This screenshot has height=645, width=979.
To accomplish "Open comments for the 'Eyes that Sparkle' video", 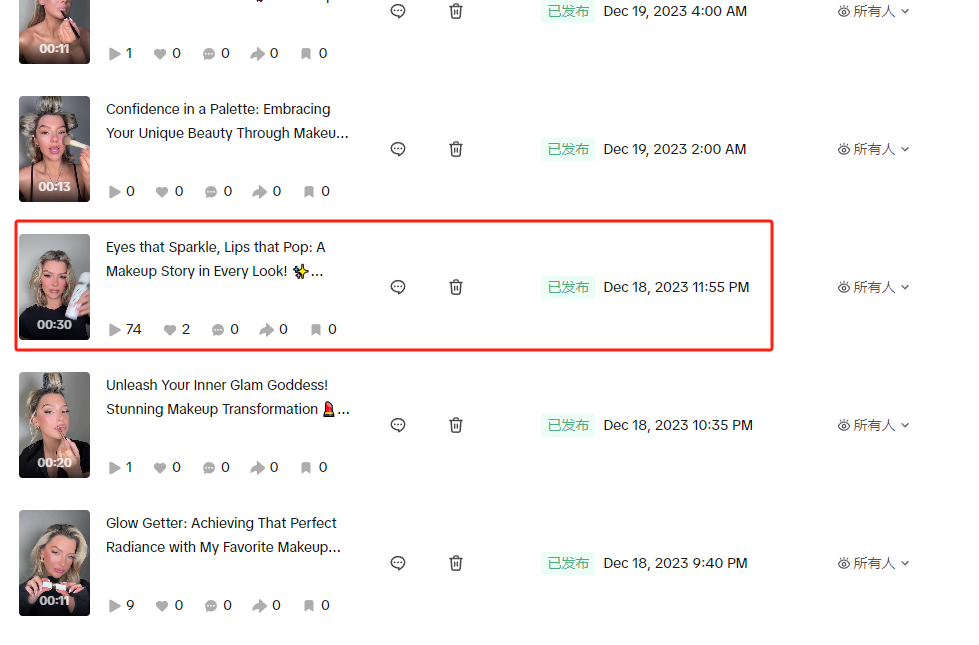I will point(398,287).
